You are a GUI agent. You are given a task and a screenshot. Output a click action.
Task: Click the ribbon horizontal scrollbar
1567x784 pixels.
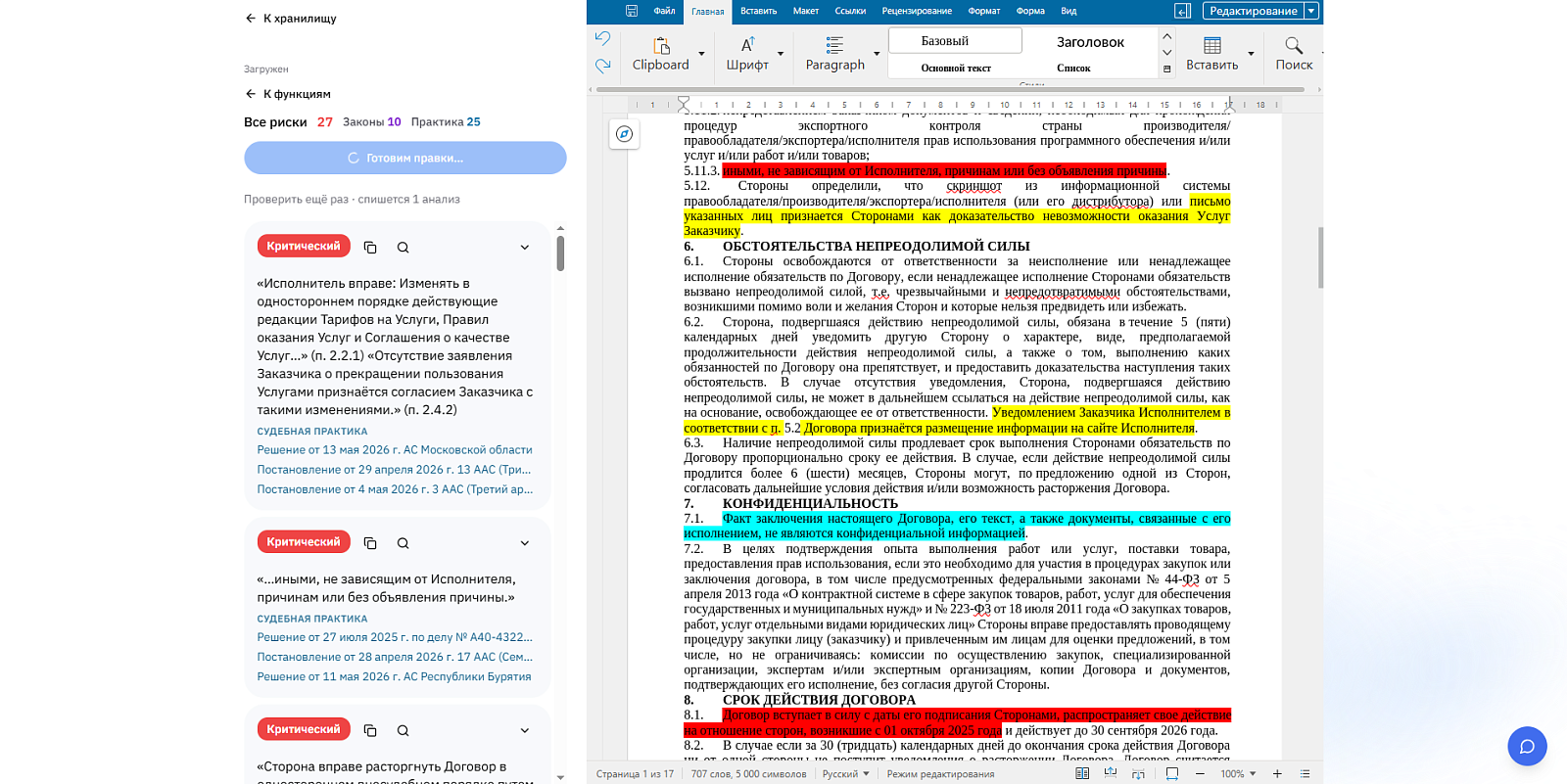coord(950,89)
